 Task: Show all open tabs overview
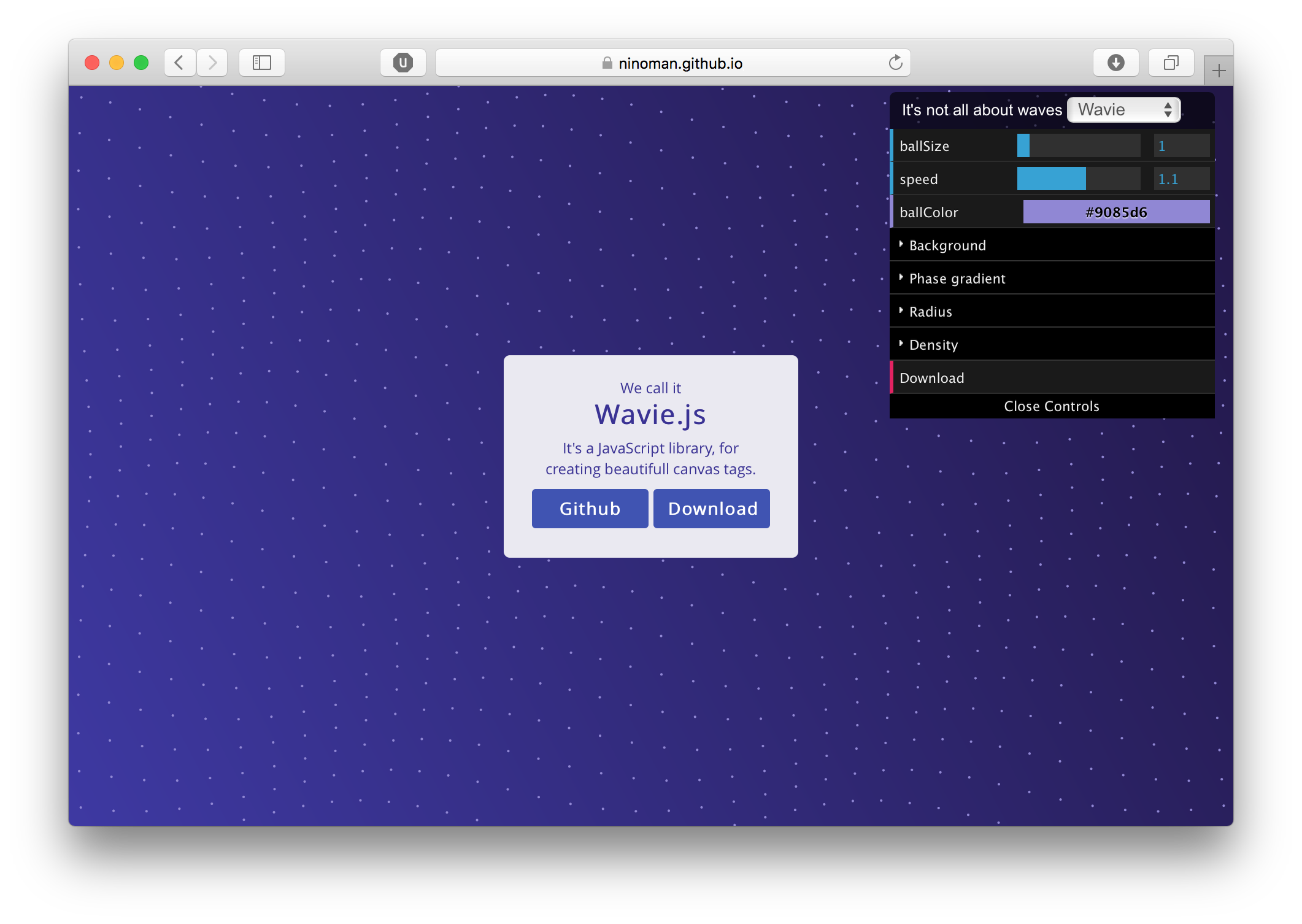(1171, 62)
